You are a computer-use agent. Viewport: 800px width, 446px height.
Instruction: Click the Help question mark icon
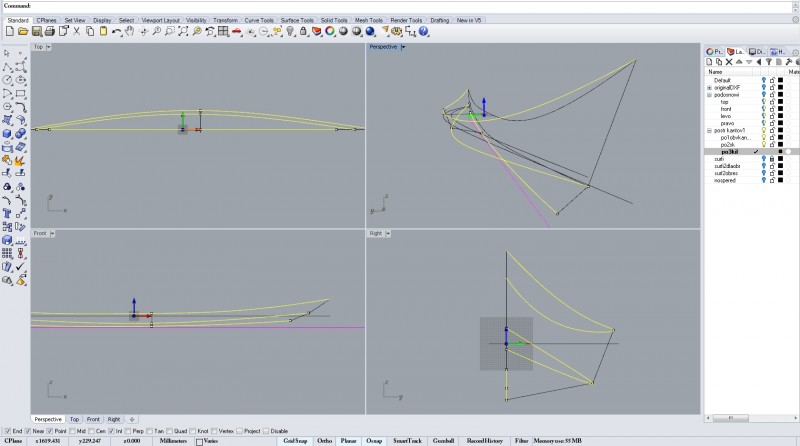click(424, 31)
